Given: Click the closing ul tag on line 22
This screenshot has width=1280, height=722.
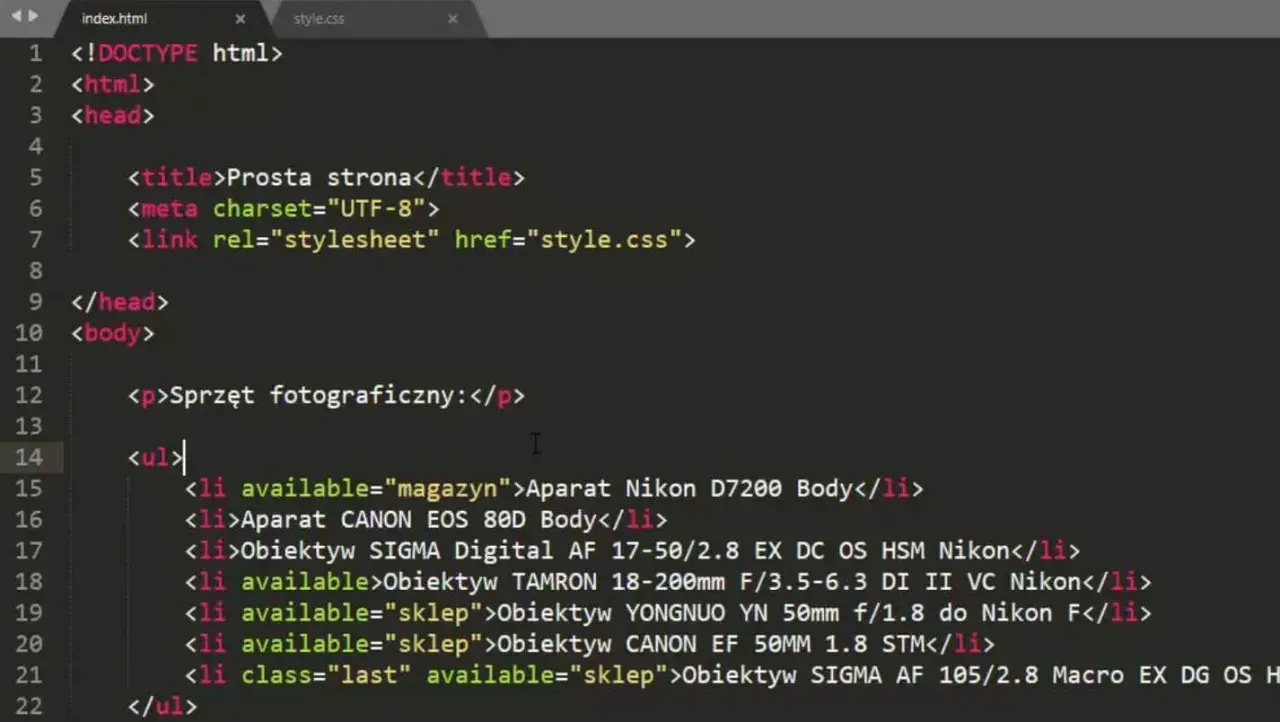Looking at the screenshot, I should 163,707.
